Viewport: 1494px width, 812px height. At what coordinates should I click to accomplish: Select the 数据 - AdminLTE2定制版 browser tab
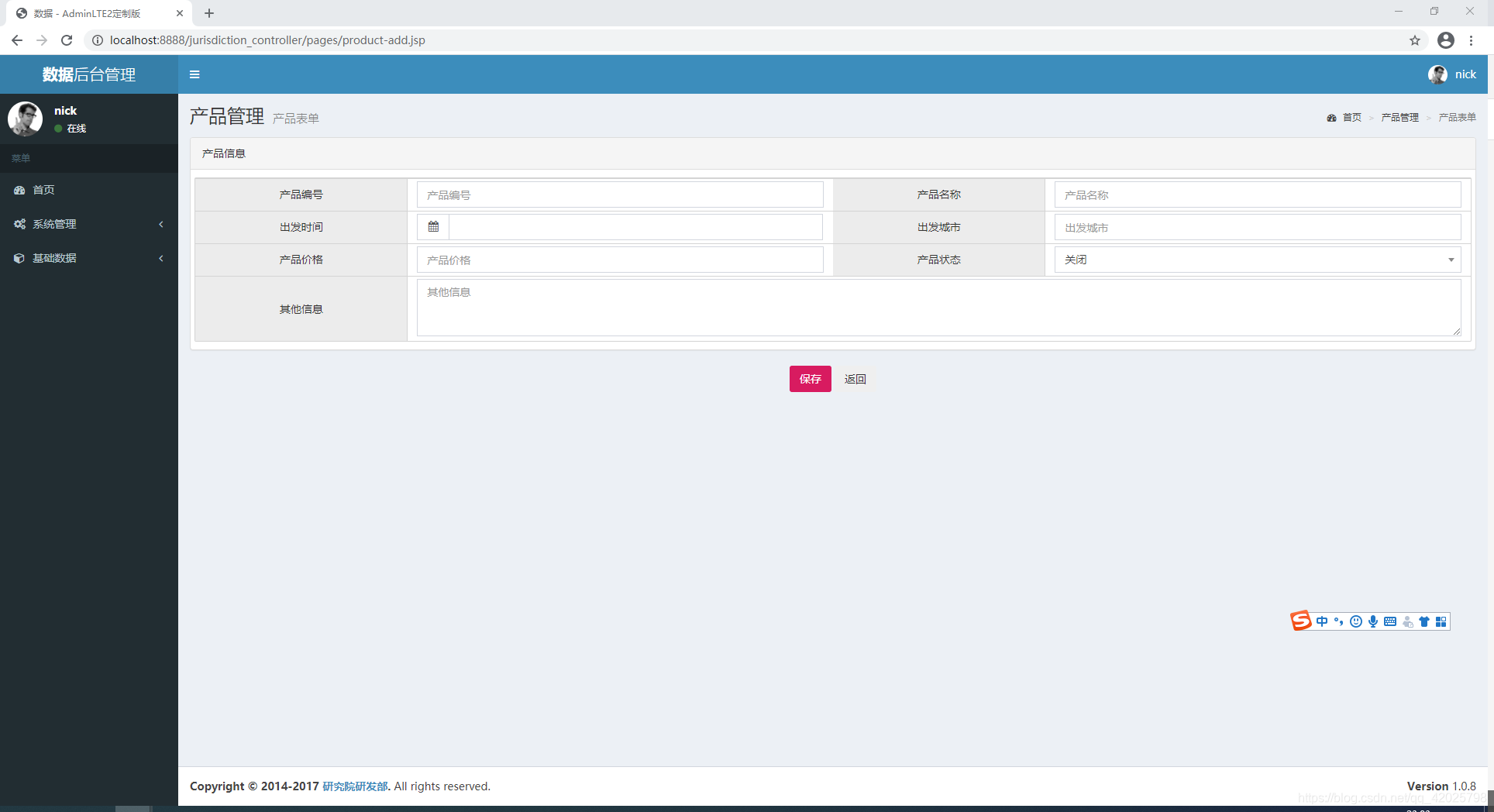click(99, 13)
